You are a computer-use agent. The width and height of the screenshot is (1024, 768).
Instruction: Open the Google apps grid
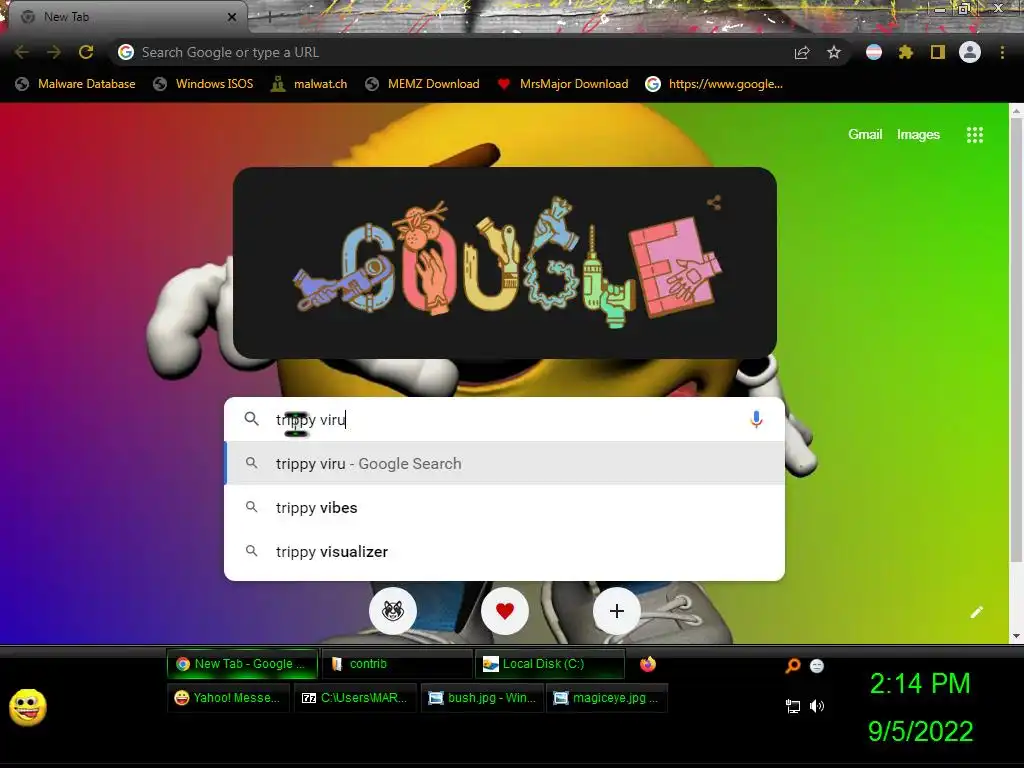click(974, 135)
